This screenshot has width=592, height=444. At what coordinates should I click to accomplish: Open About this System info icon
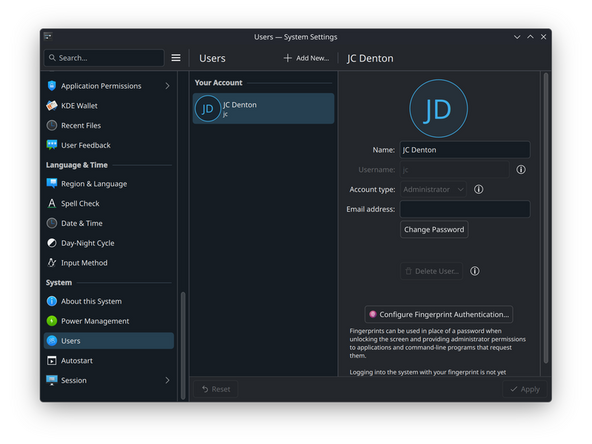[x=52, y=301]
